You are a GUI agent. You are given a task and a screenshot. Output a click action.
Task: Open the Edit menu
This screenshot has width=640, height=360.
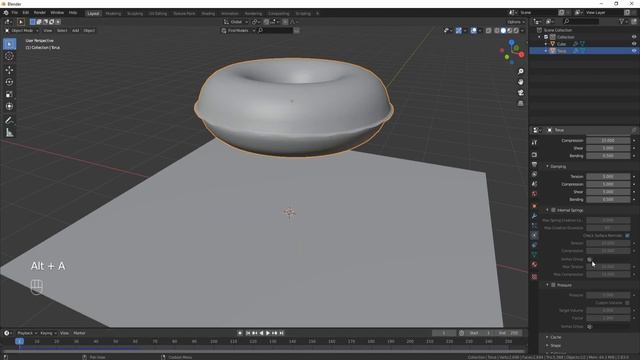pos(26,13)
